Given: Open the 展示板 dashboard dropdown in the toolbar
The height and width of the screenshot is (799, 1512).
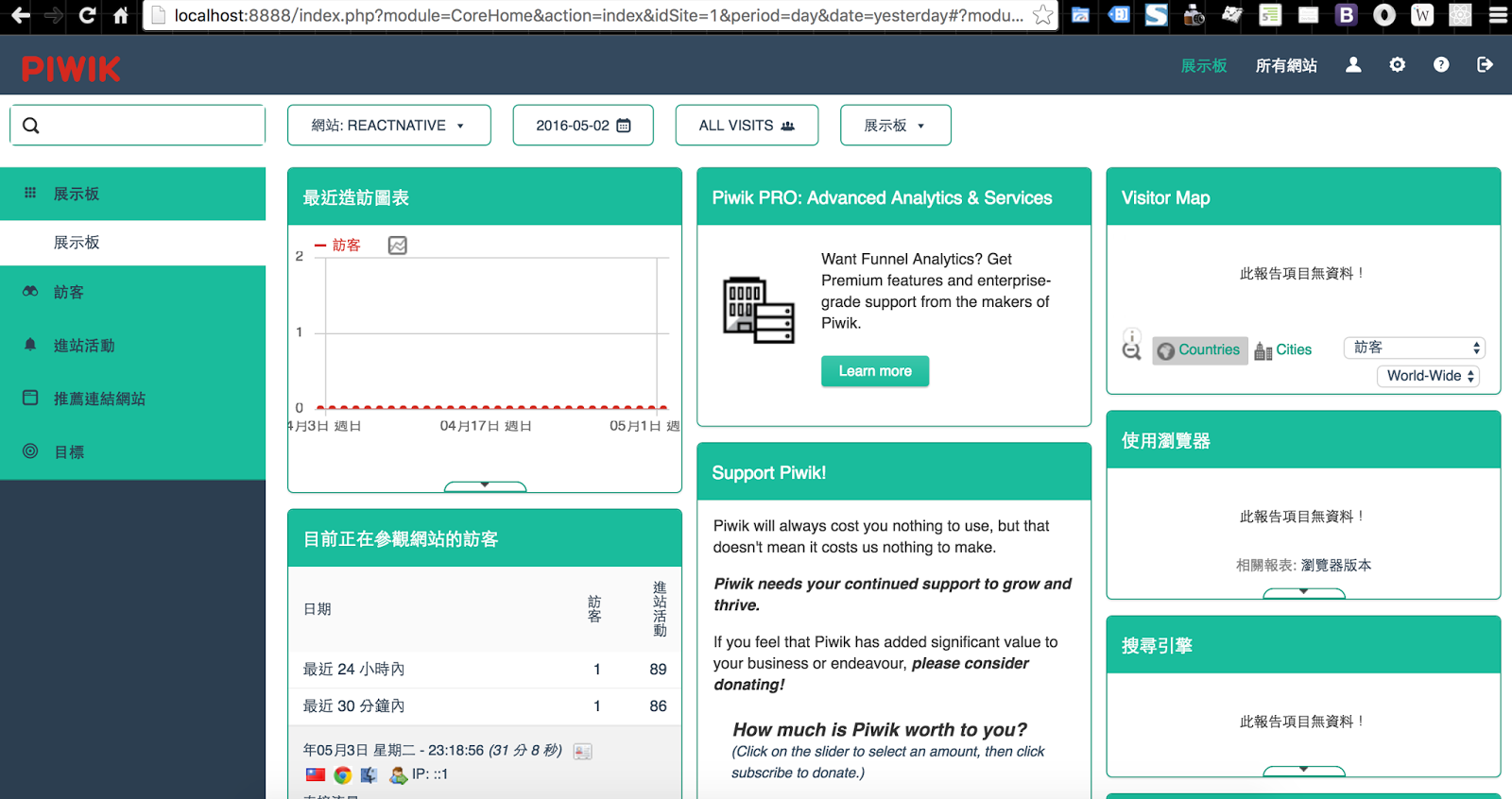Looking at the screenshot, I should click(x=896, y=126).
